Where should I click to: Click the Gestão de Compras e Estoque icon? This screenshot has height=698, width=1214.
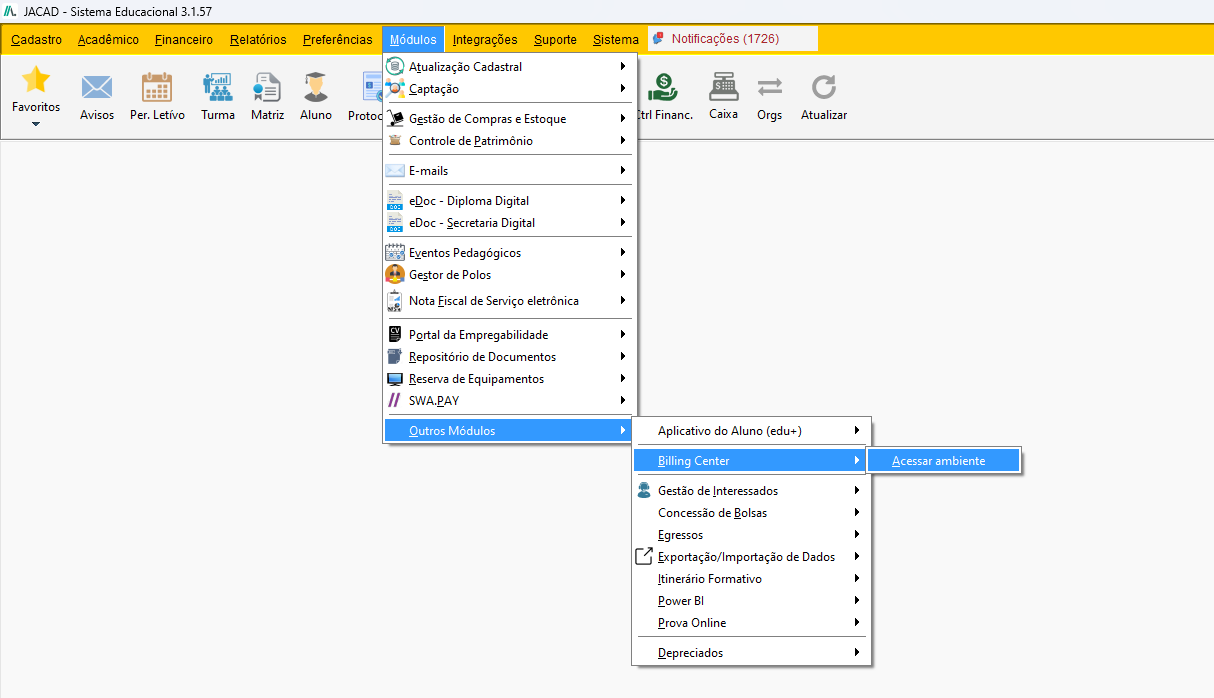(x=394, y=119)
